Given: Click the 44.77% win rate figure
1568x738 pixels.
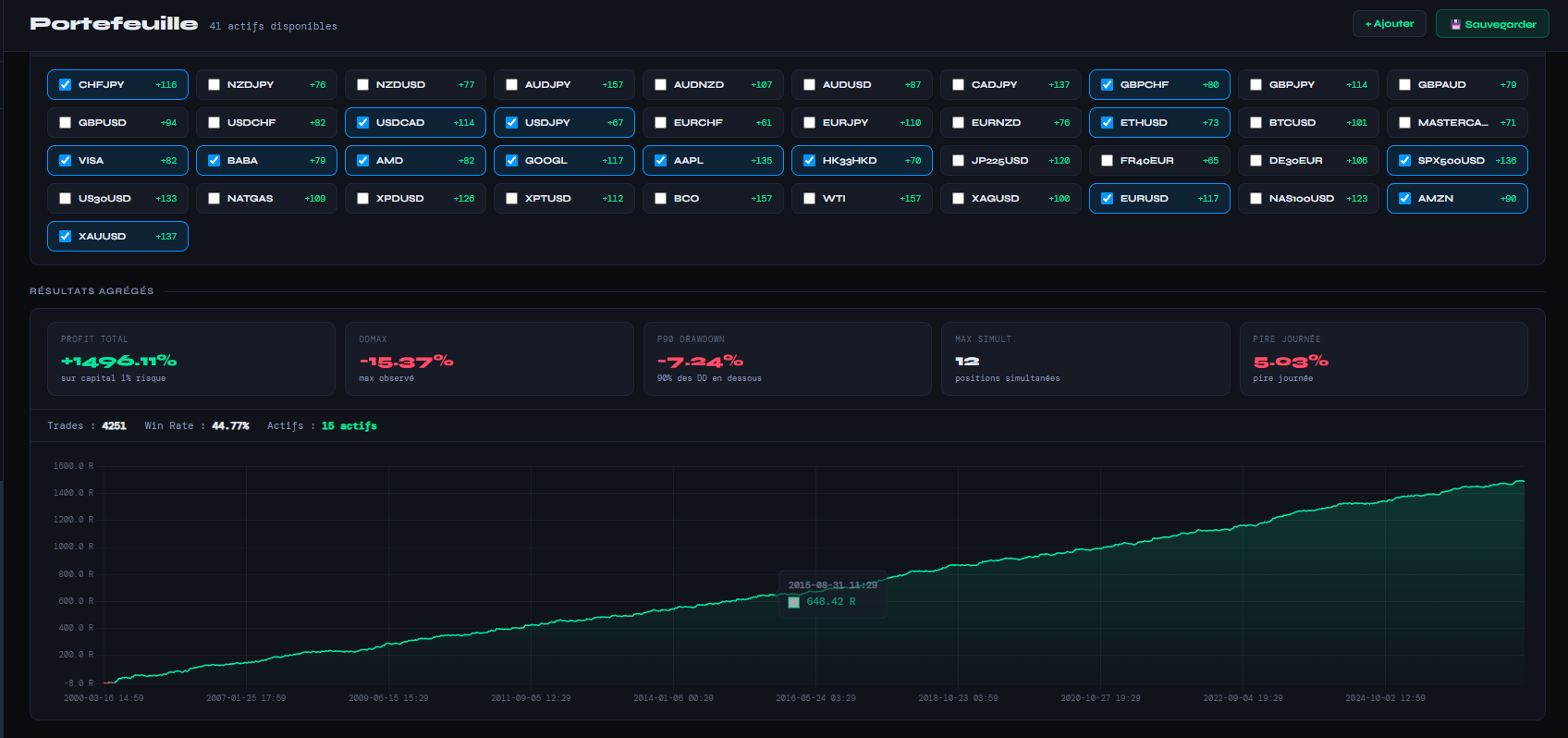Looking at the screenshot, I should 230,426.
